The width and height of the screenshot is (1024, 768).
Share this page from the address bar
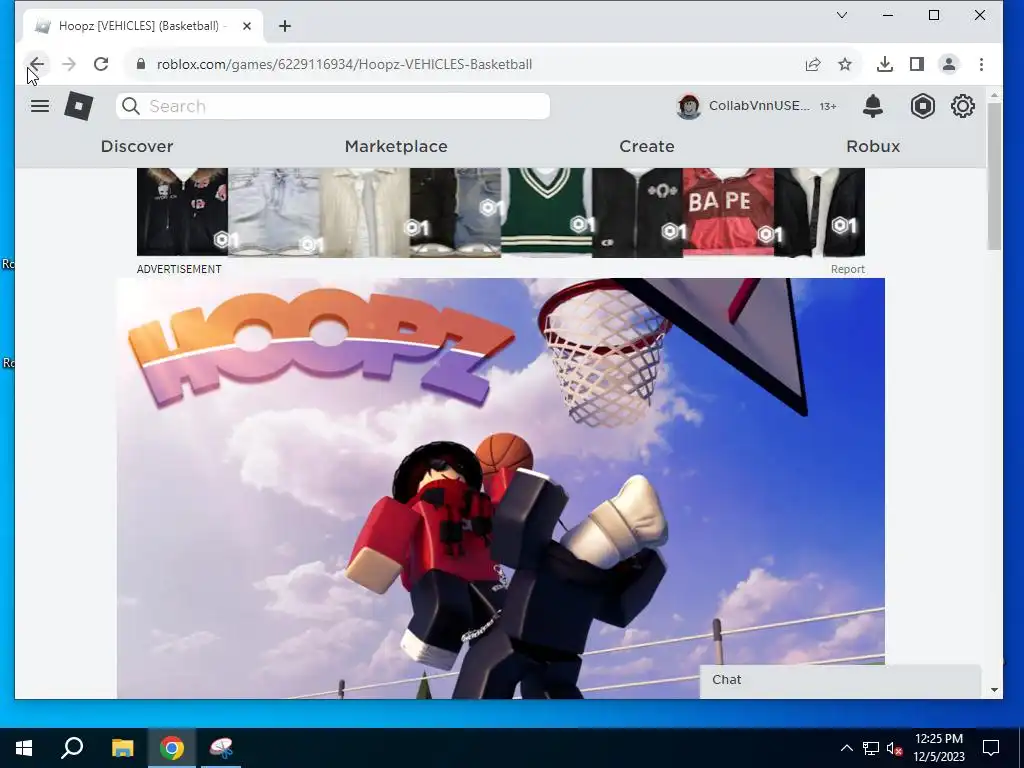812,64
